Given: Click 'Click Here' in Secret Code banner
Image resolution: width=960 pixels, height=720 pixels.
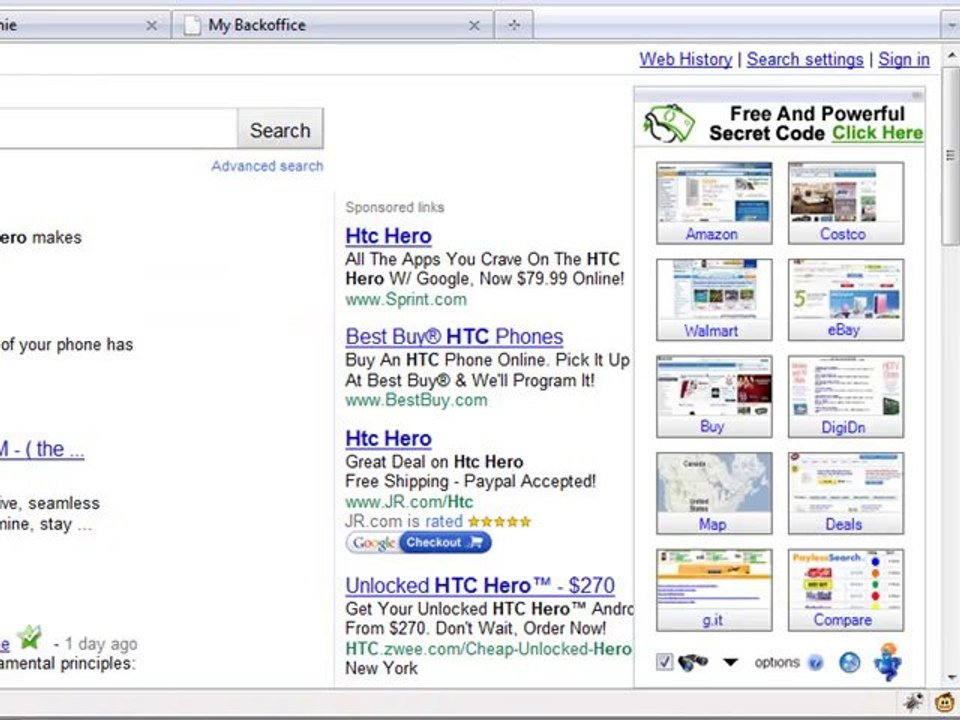Looking at the screenshot, I should point(877,133).
